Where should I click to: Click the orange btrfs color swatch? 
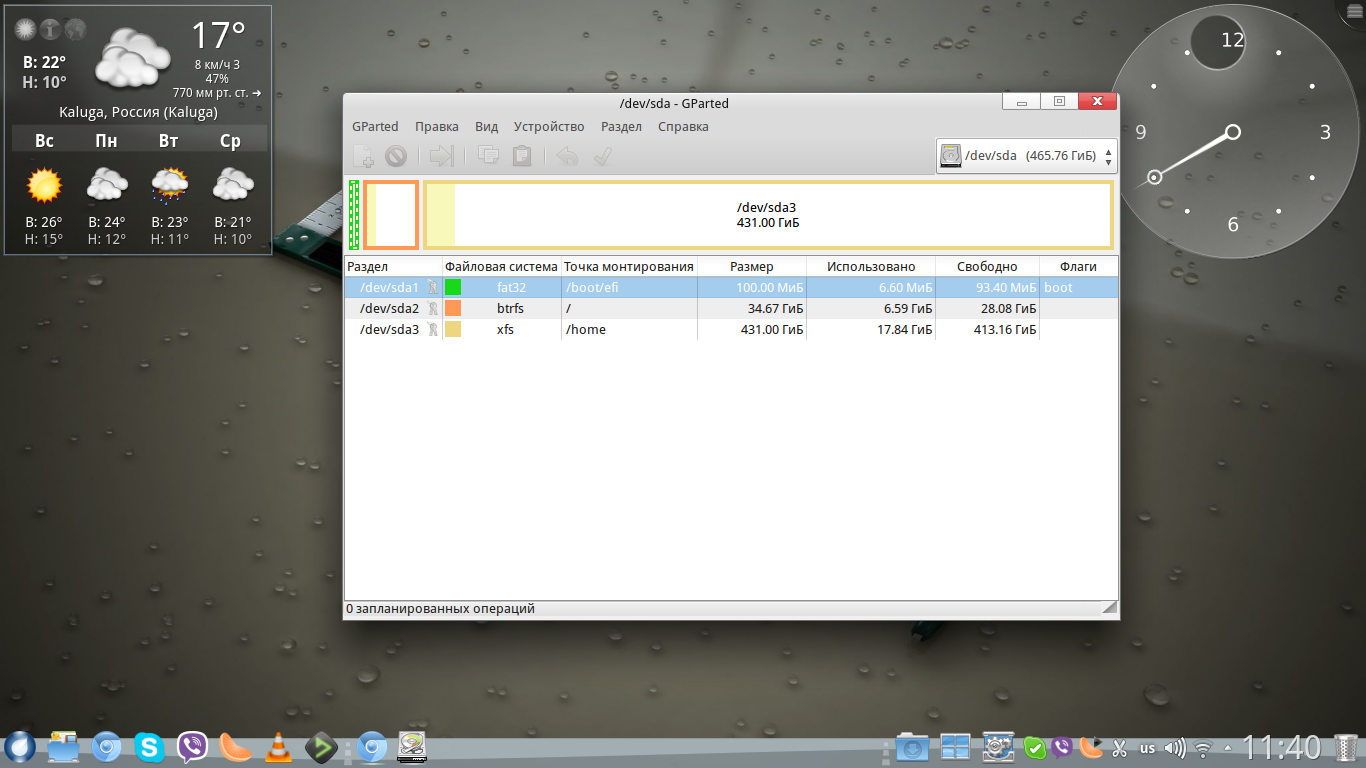tap(453, 308)
